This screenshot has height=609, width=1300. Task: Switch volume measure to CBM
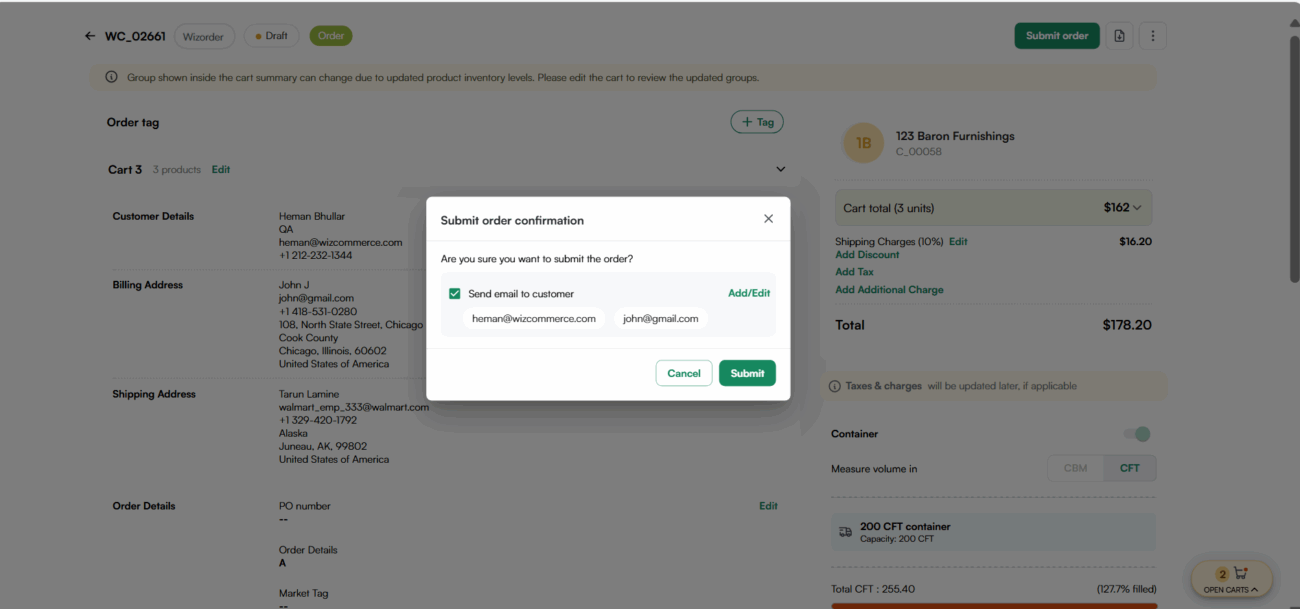point(1075,468)
